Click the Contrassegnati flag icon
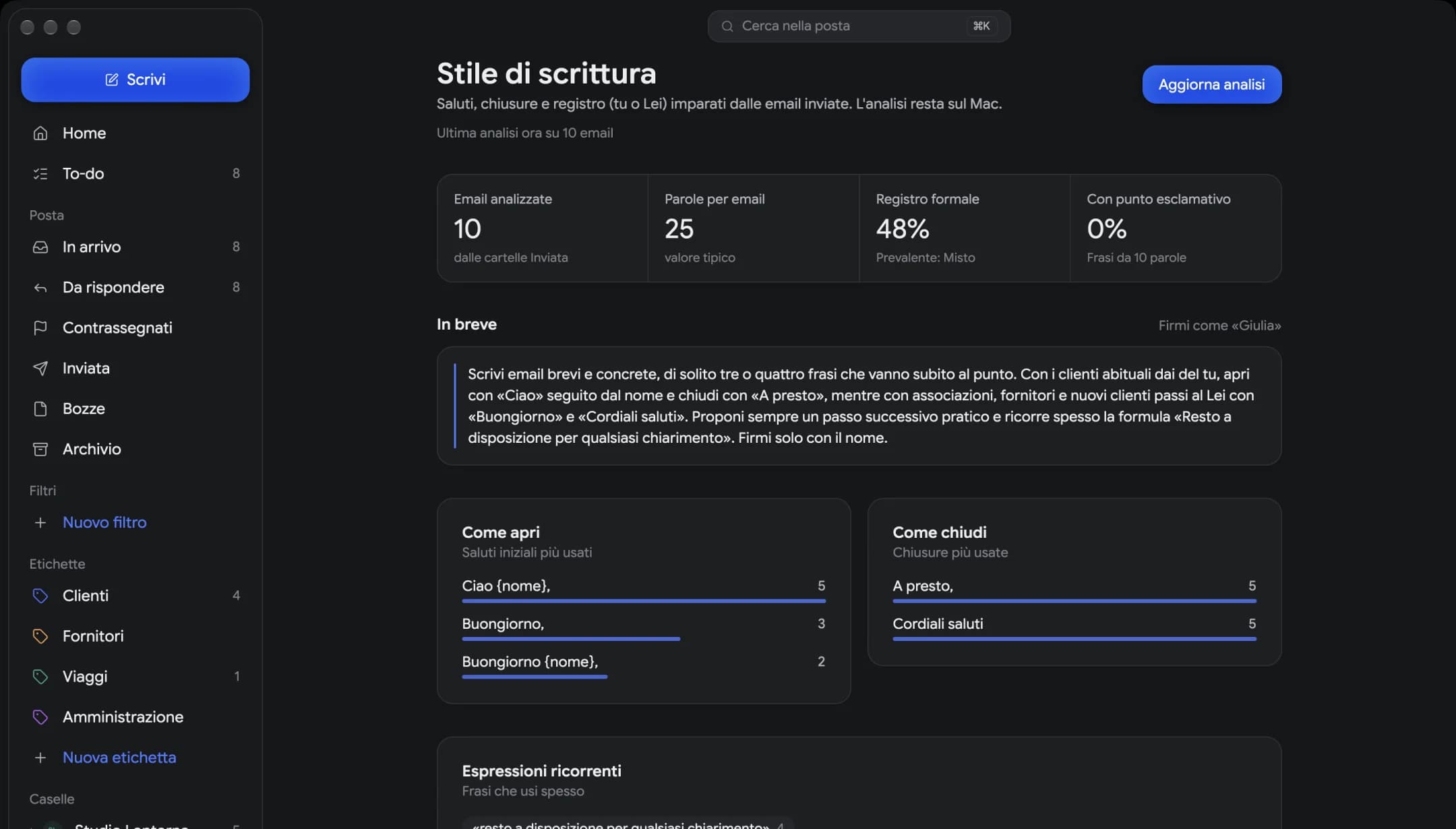The image size is (1456, 829). pyautogui.click(x=40, y=328)
